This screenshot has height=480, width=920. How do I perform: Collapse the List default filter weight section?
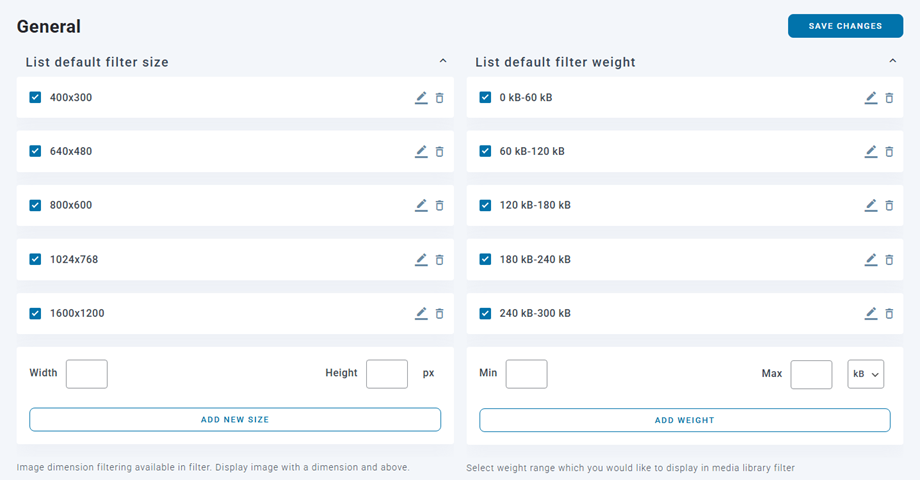(x=893, y=62)
